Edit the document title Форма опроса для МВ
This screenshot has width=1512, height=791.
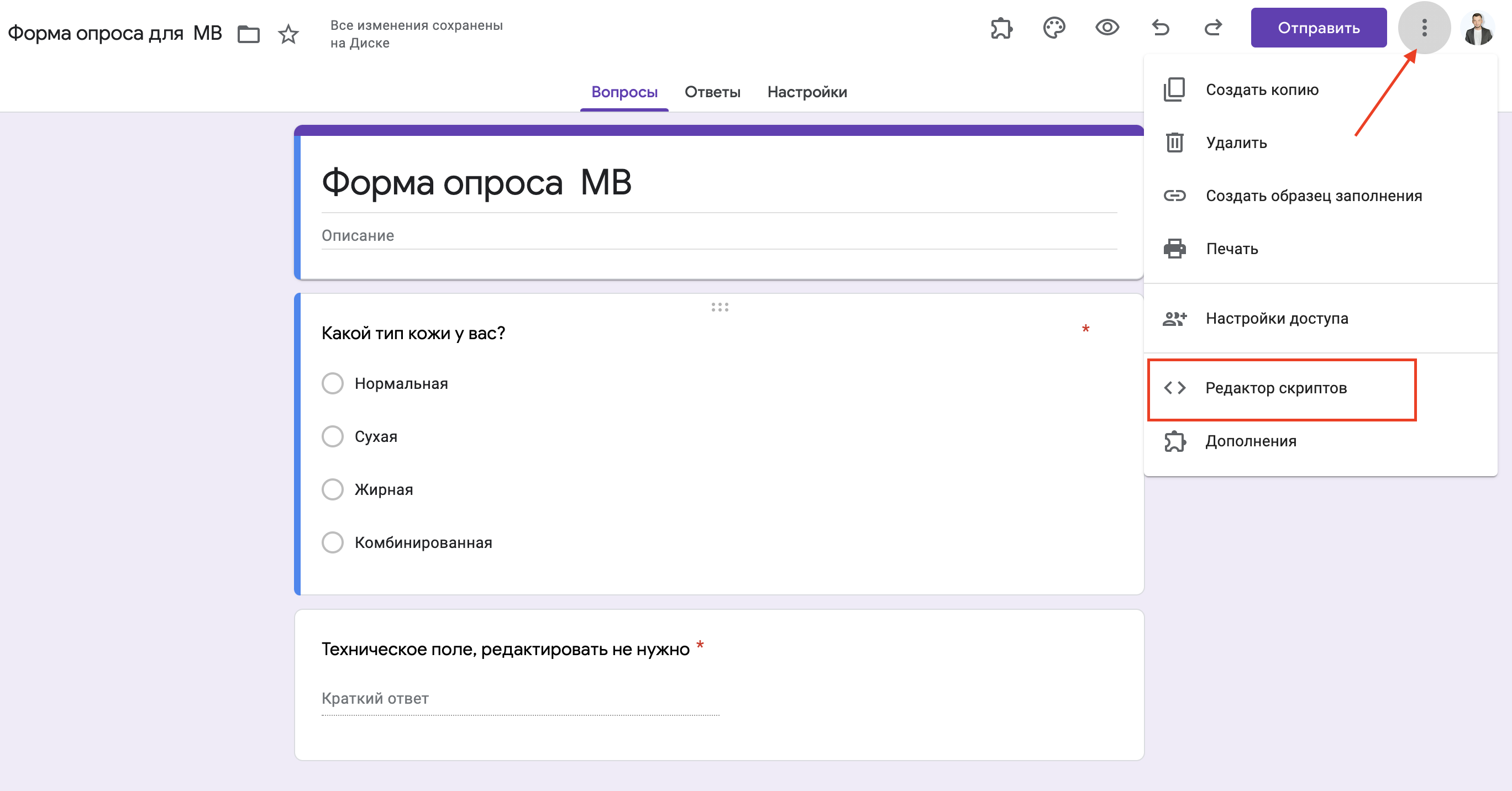[114, 34]
